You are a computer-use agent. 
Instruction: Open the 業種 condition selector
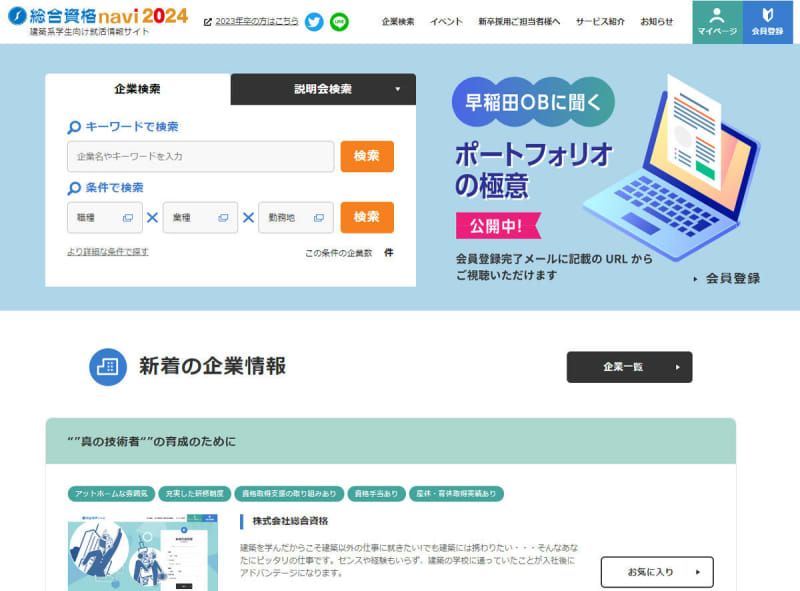tap(200, 218)
